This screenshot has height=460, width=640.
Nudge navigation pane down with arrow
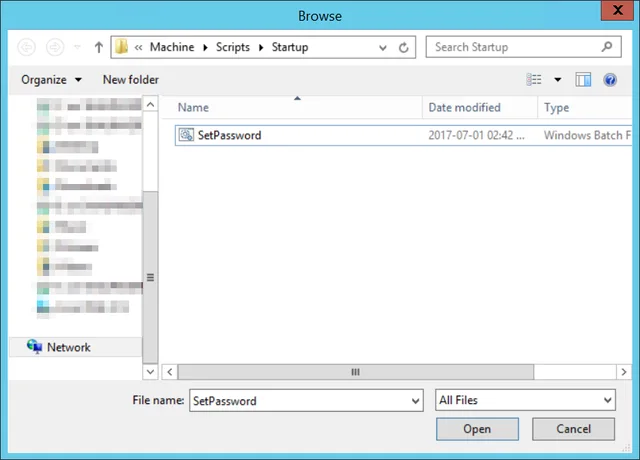[150, 372]
